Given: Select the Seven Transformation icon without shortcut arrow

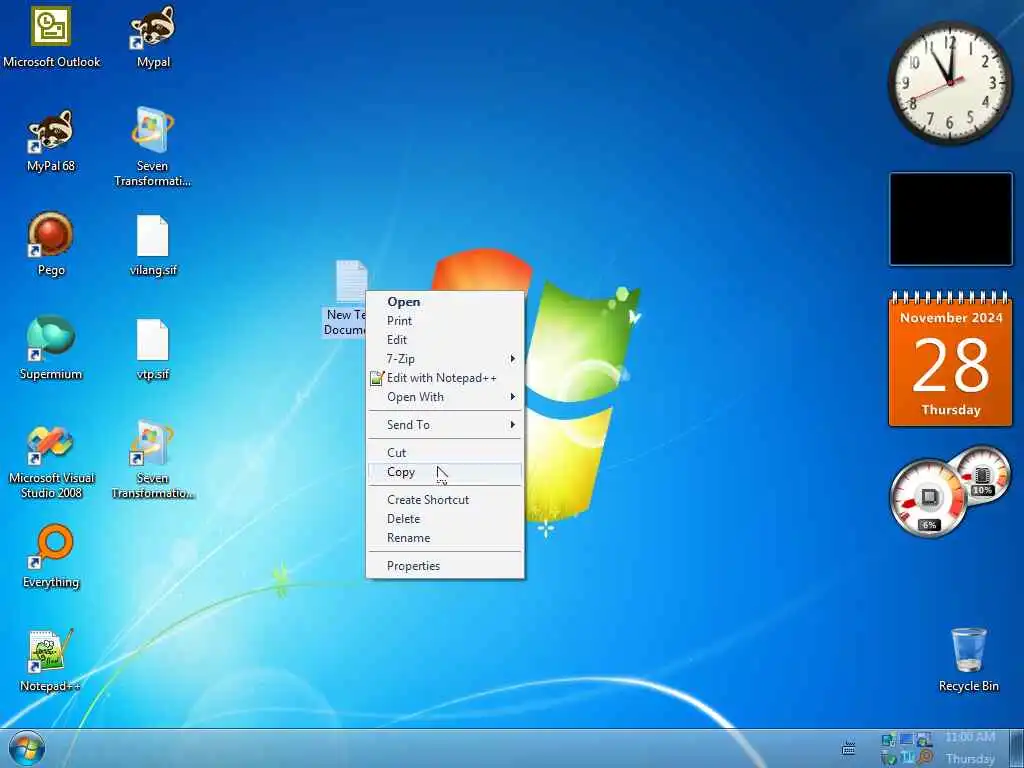Looking at the screenshot, I should pyautogui.click(x=153, y=146).
